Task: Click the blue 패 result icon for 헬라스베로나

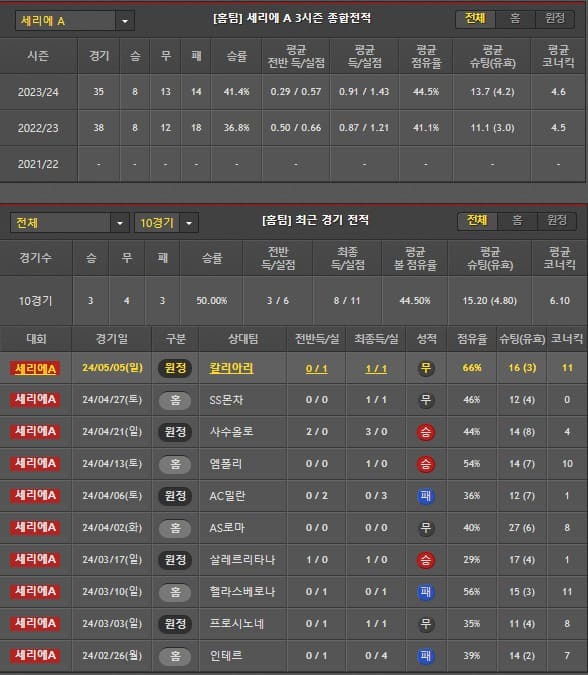Action: [x=426, y=592]
